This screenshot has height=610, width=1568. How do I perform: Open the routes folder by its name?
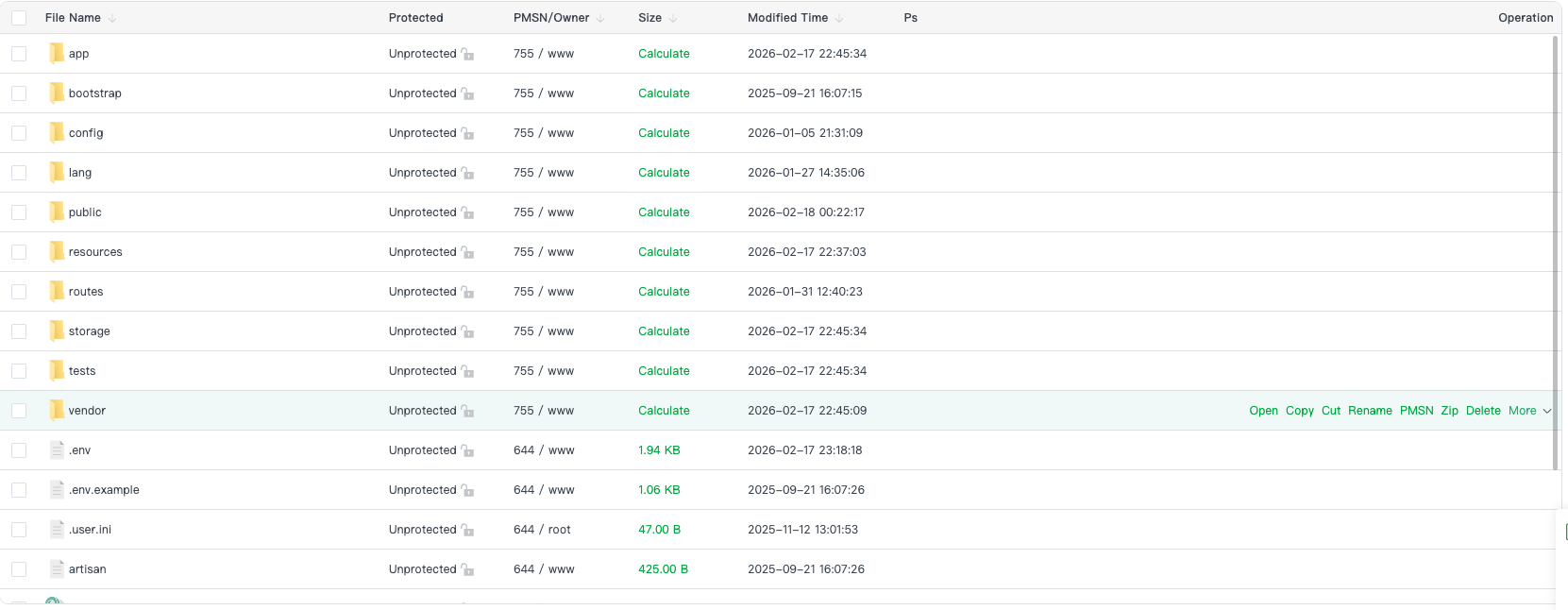pyautogui.click(x=86, y=292)
